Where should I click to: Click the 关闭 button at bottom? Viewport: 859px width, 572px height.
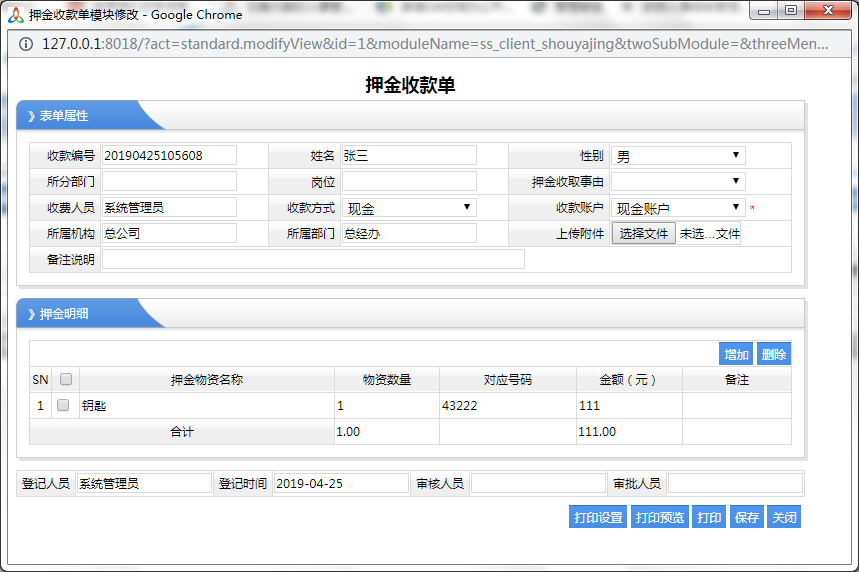[x=784, y=517]
